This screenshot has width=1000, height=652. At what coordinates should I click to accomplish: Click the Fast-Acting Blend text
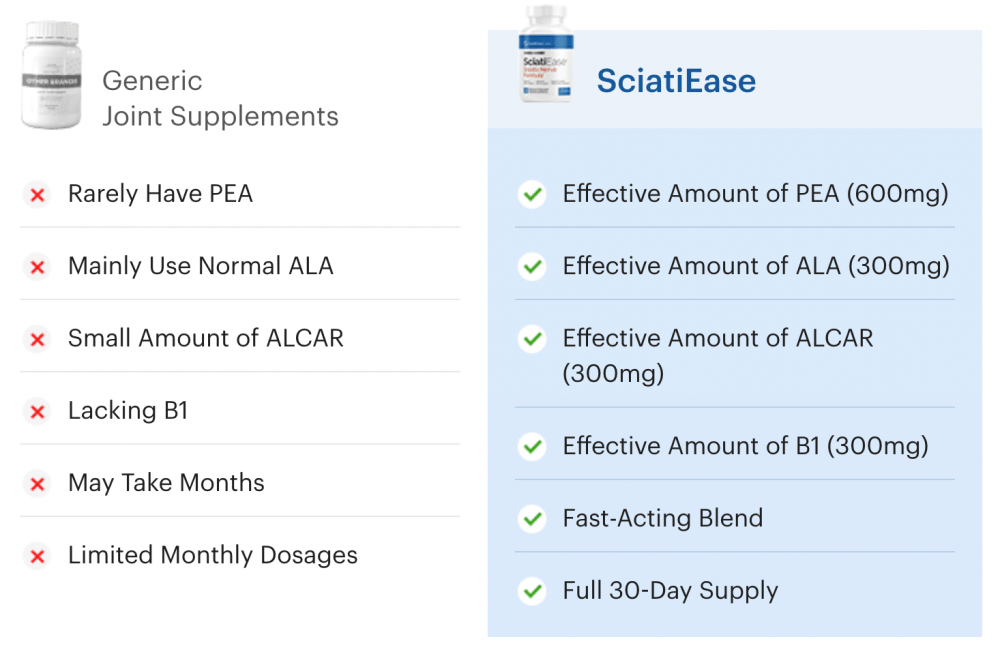coord(662,518)
